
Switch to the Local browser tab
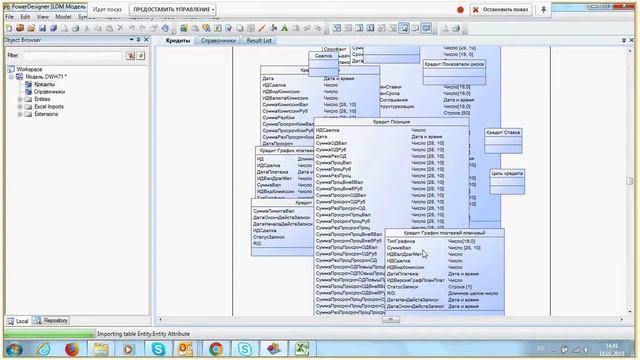click(x=18, y=321)
